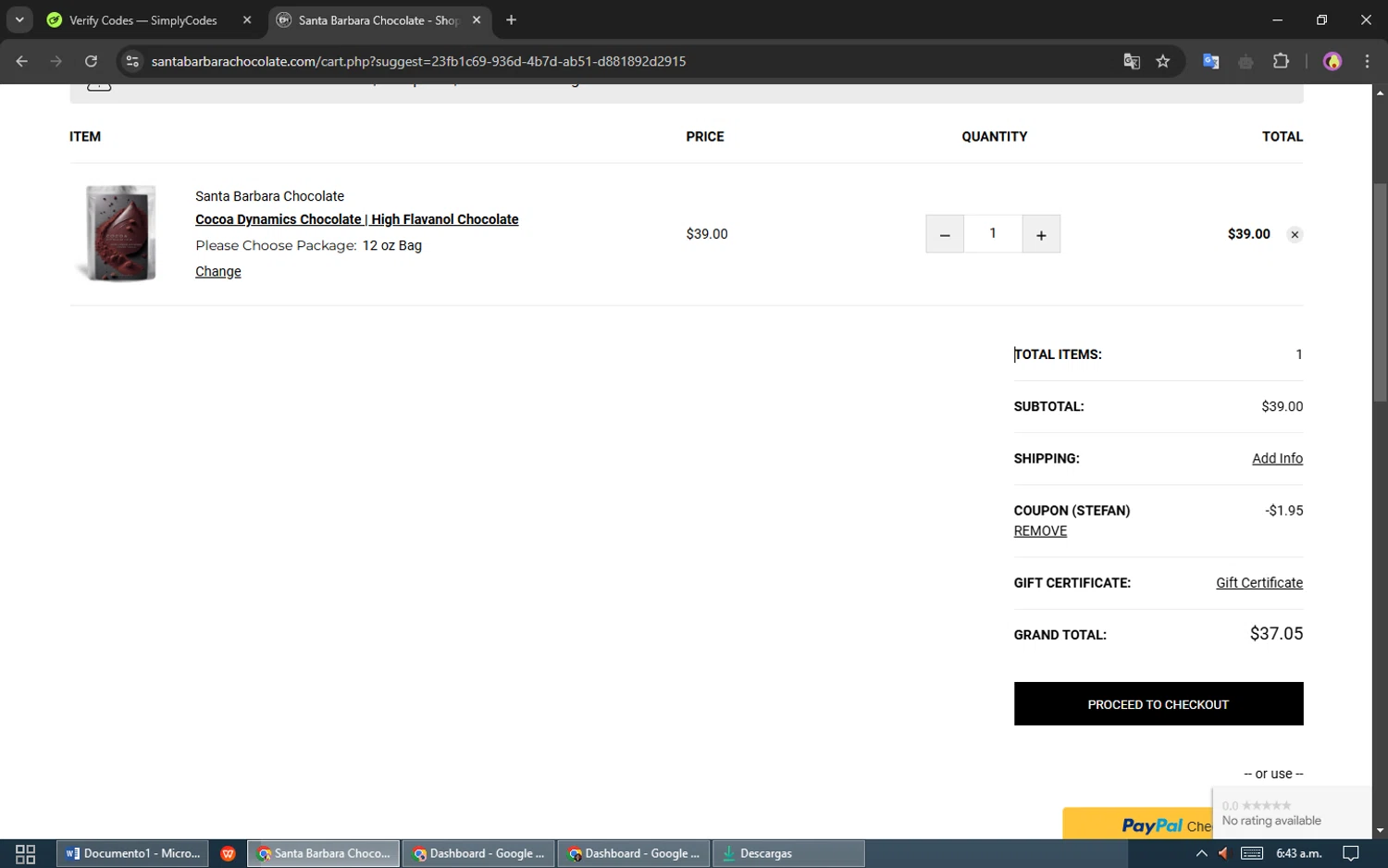Screen dimensions: 1388x868
Task: Remove the STEFAN coupon
Action: [x=1040, y=531]
